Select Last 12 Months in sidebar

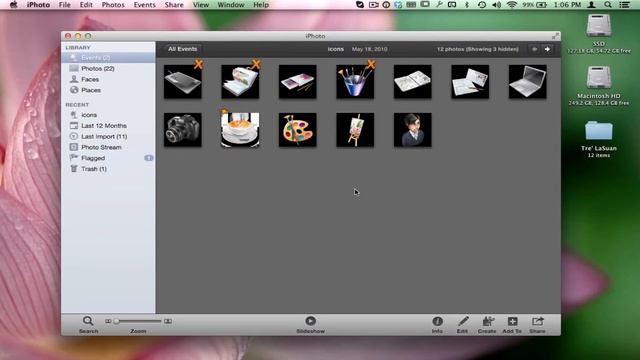click(108, 126)
